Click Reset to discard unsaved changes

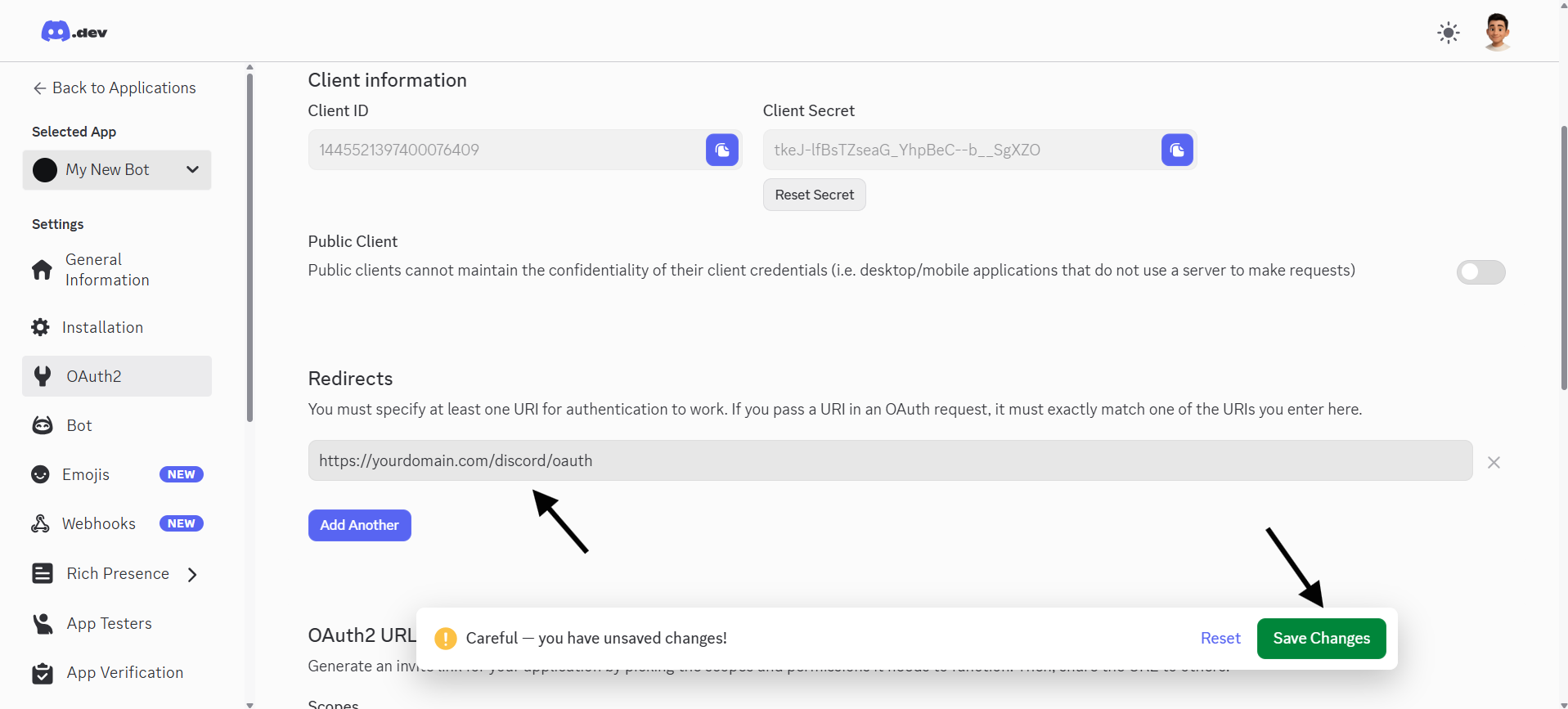(x=1220, y=638)
